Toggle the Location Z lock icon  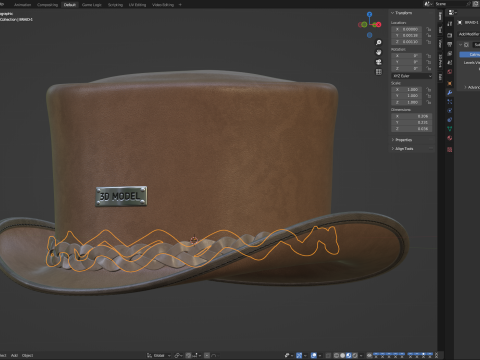(429, 42)
